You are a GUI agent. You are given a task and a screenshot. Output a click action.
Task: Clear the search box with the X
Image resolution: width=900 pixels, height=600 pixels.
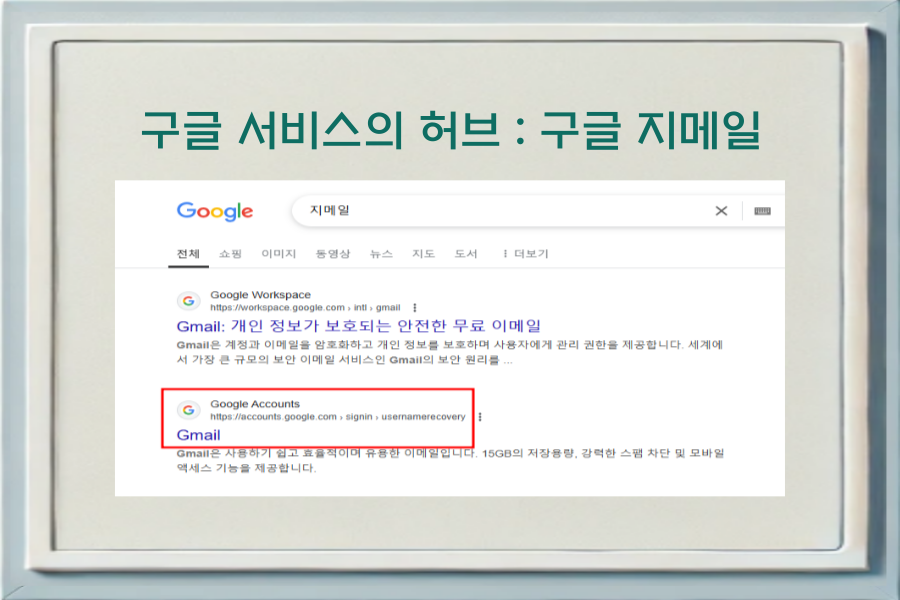point(721,211)
